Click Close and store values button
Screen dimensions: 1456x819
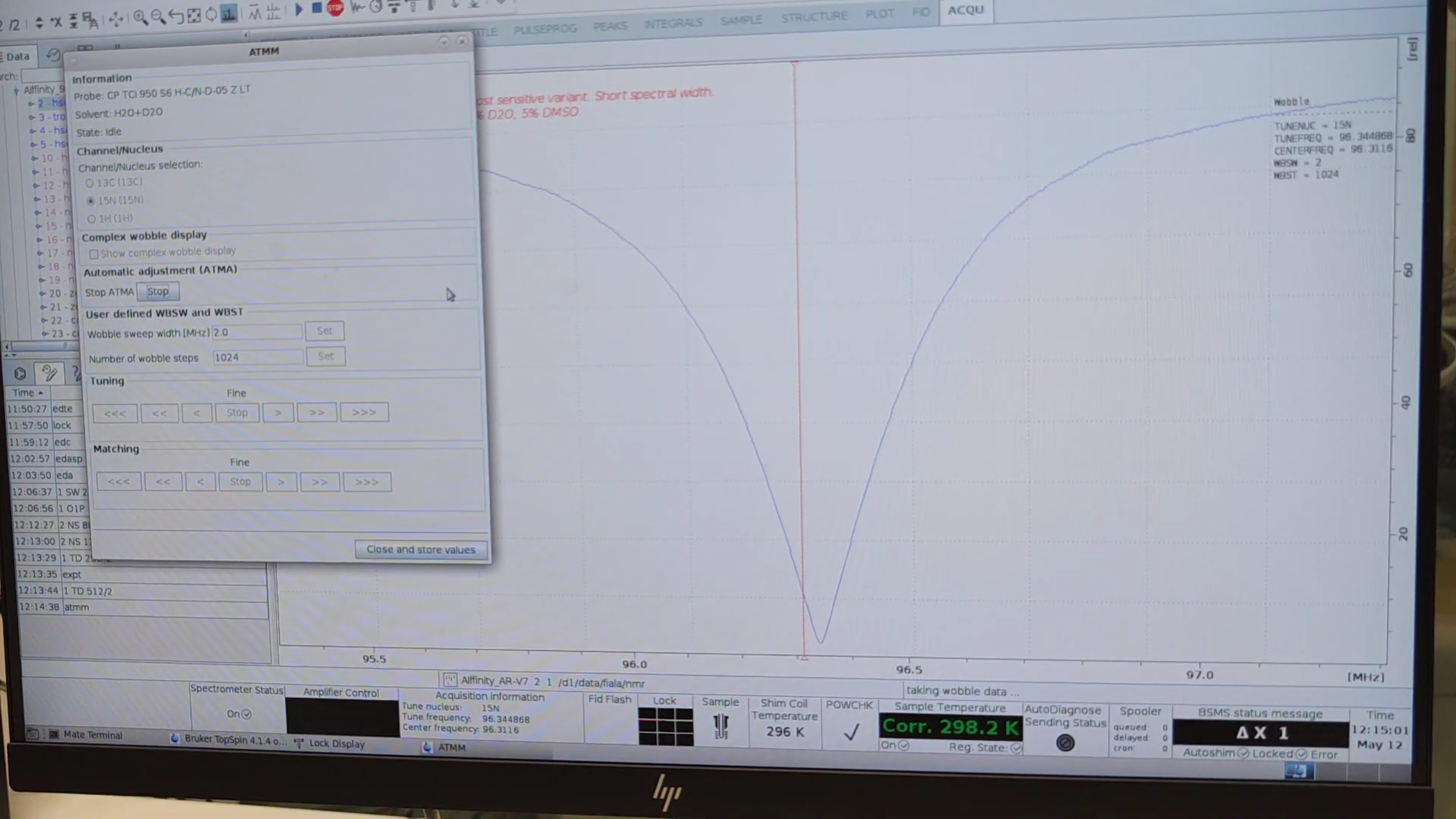pyautogui.click(x=421, y=549)
